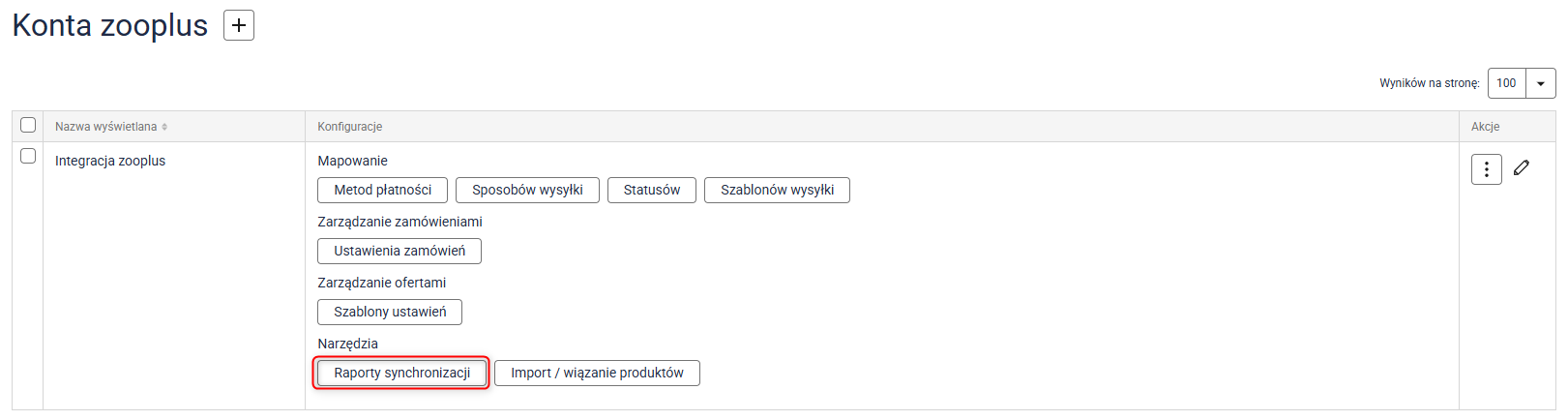Viewport: 1568px width, 420px height.
Task: Select the Integracja zooplus account name
Action: [x=110, y=161]
